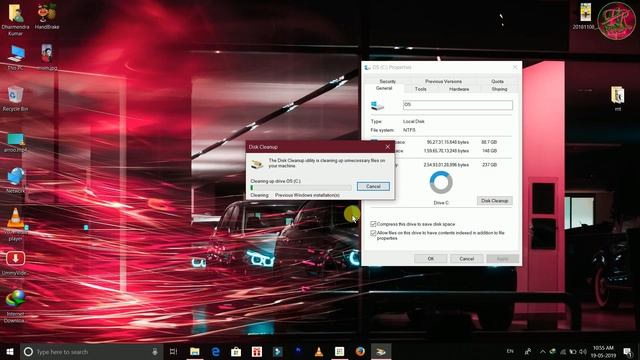Click the Previous Windows installation(s) status text
This screenshot has height=360, width=640.
pos(307,196)
